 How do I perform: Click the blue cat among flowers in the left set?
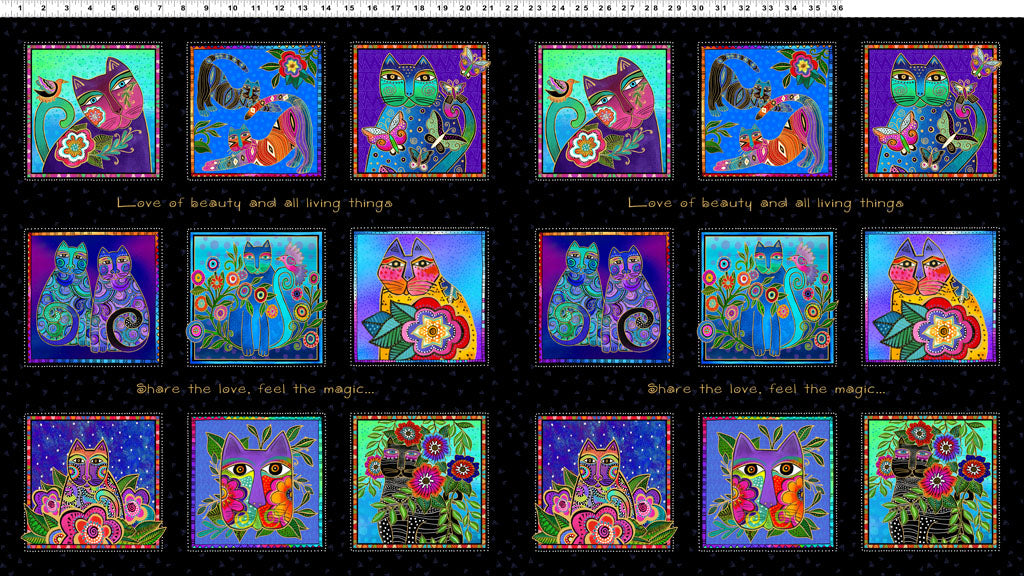click(x=256, y=296)
